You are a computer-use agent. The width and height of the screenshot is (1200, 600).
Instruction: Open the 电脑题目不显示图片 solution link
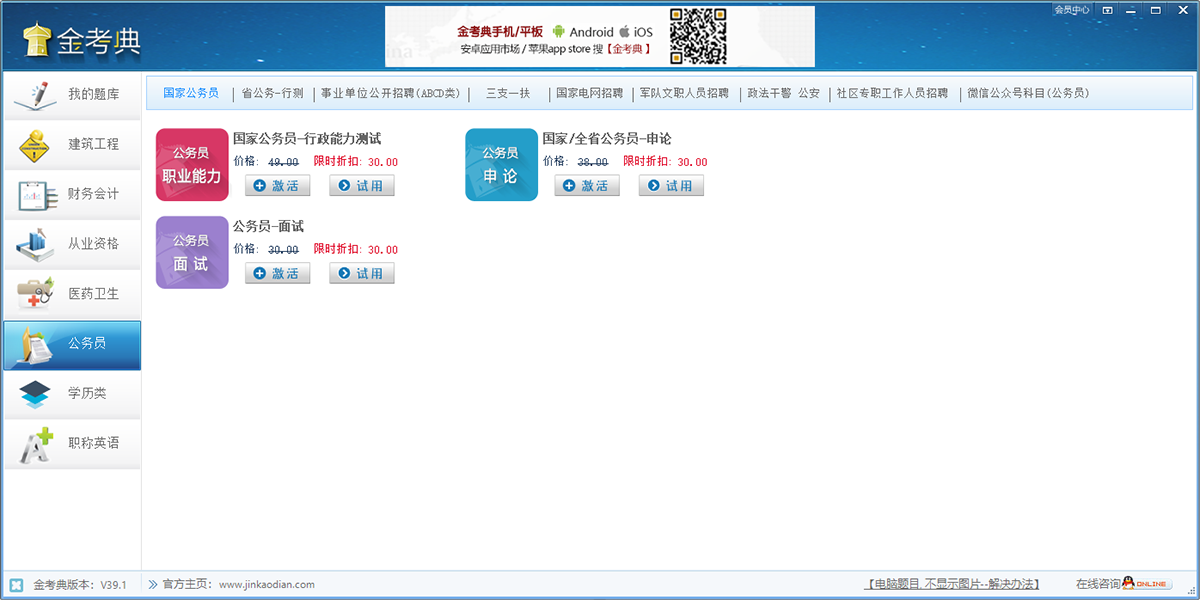click(952, 584)
